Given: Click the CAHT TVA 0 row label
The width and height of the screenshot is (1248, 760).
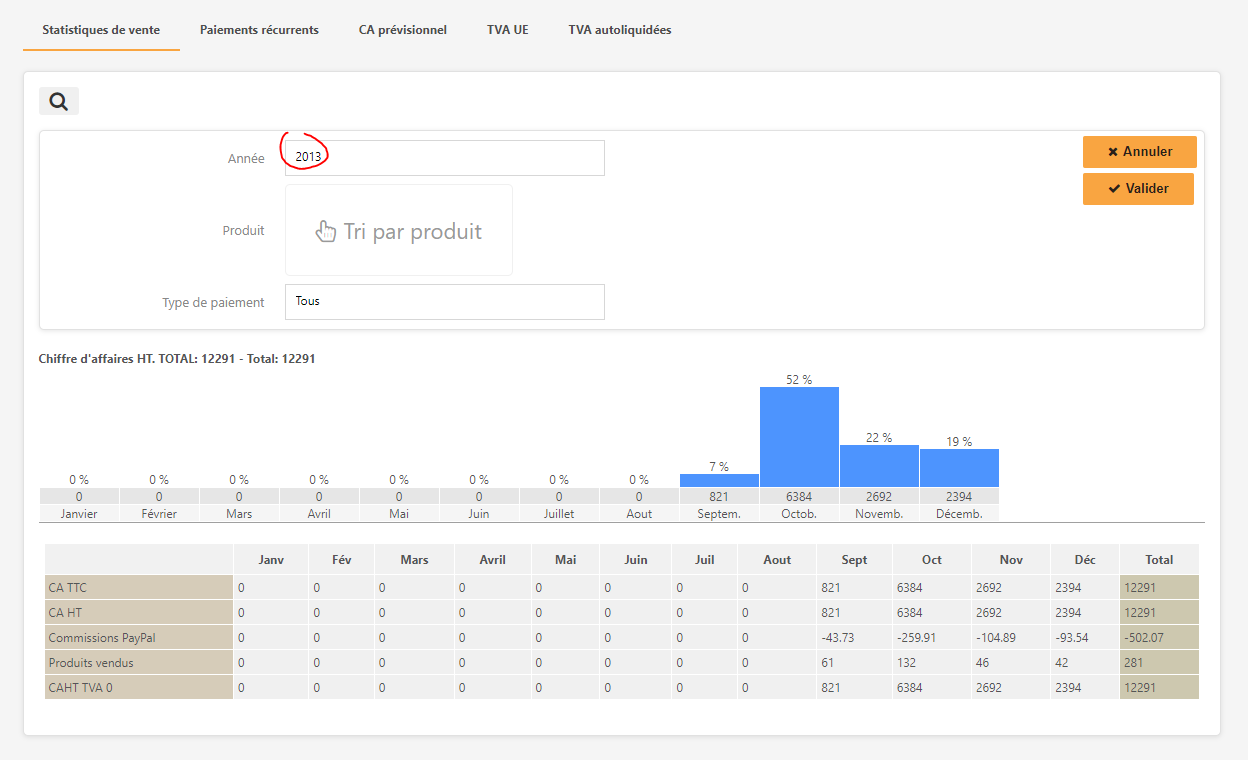Looking at the screenshot, I should coord(139,688).
